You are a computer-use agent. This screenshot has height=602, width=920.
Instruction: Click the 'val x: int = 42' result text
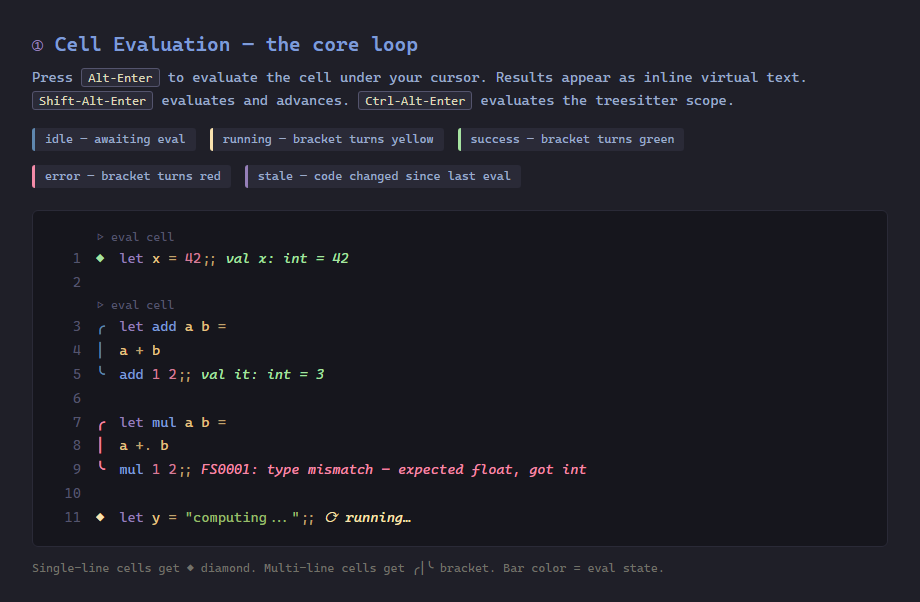[287, 258]
